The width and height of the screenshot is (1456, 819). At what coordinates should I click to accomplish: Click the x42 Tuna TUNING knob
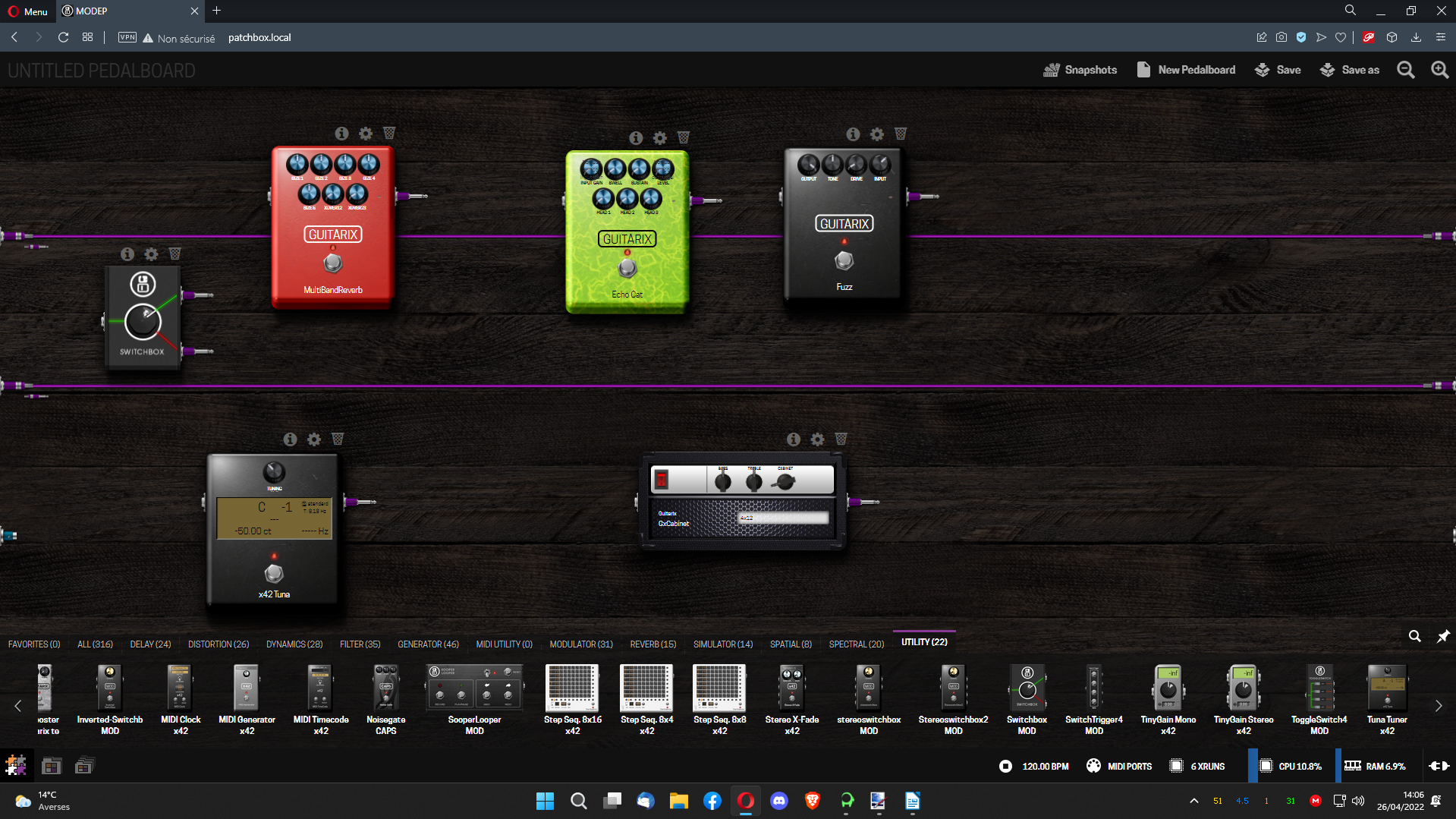(x=274, y=472)
